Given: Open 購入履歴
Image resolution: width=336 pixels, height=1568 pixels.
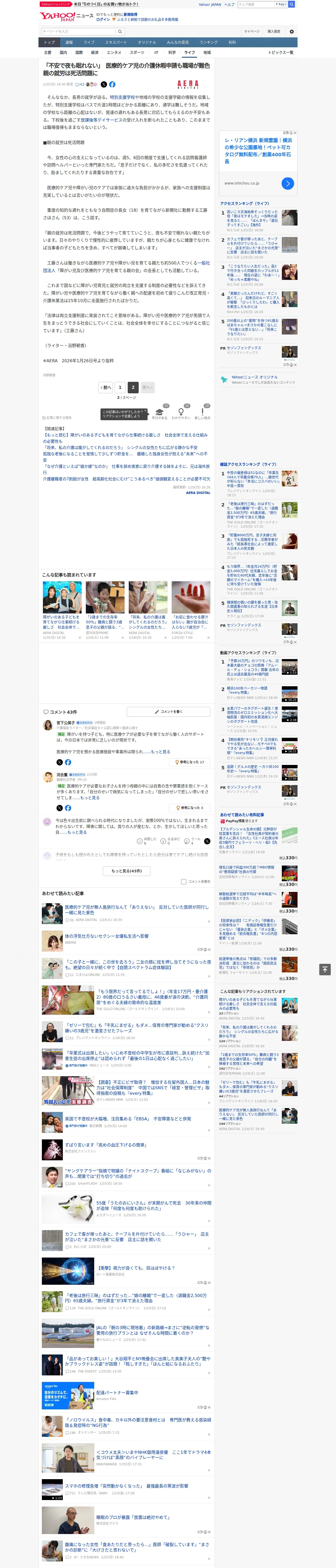Looking at the screenshot, I should [x=274, y=32].
